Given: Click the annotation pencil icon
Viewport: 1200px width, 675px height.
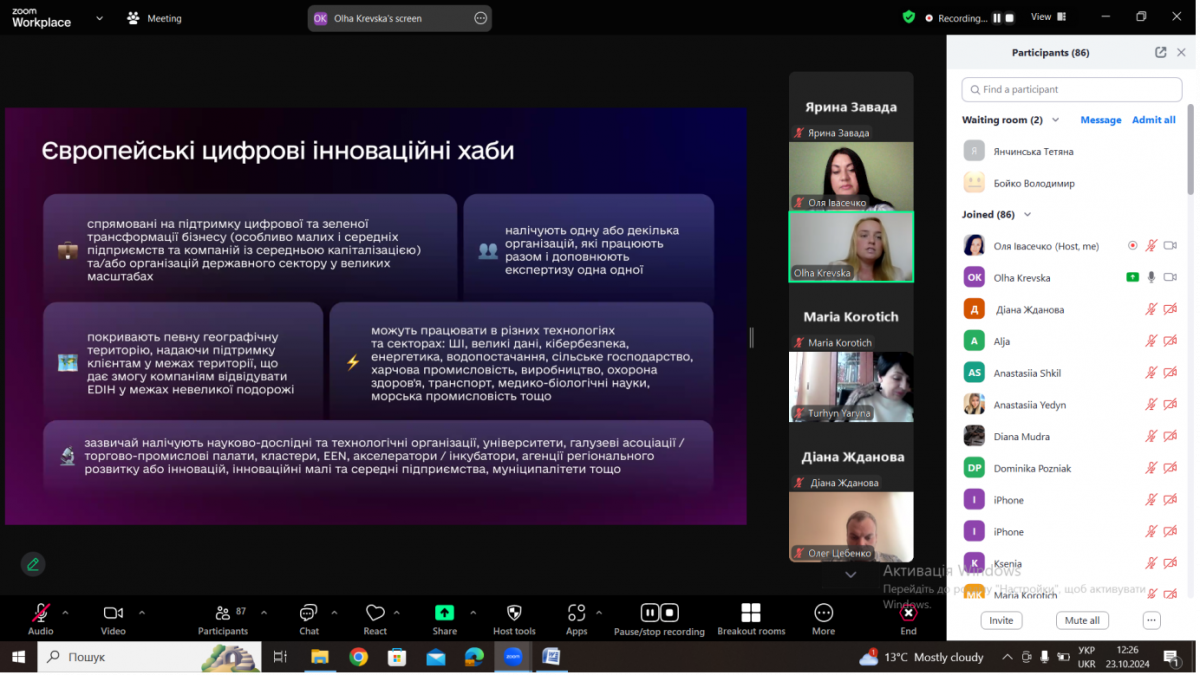Looking at the screenshot, I should click(33, 564).
